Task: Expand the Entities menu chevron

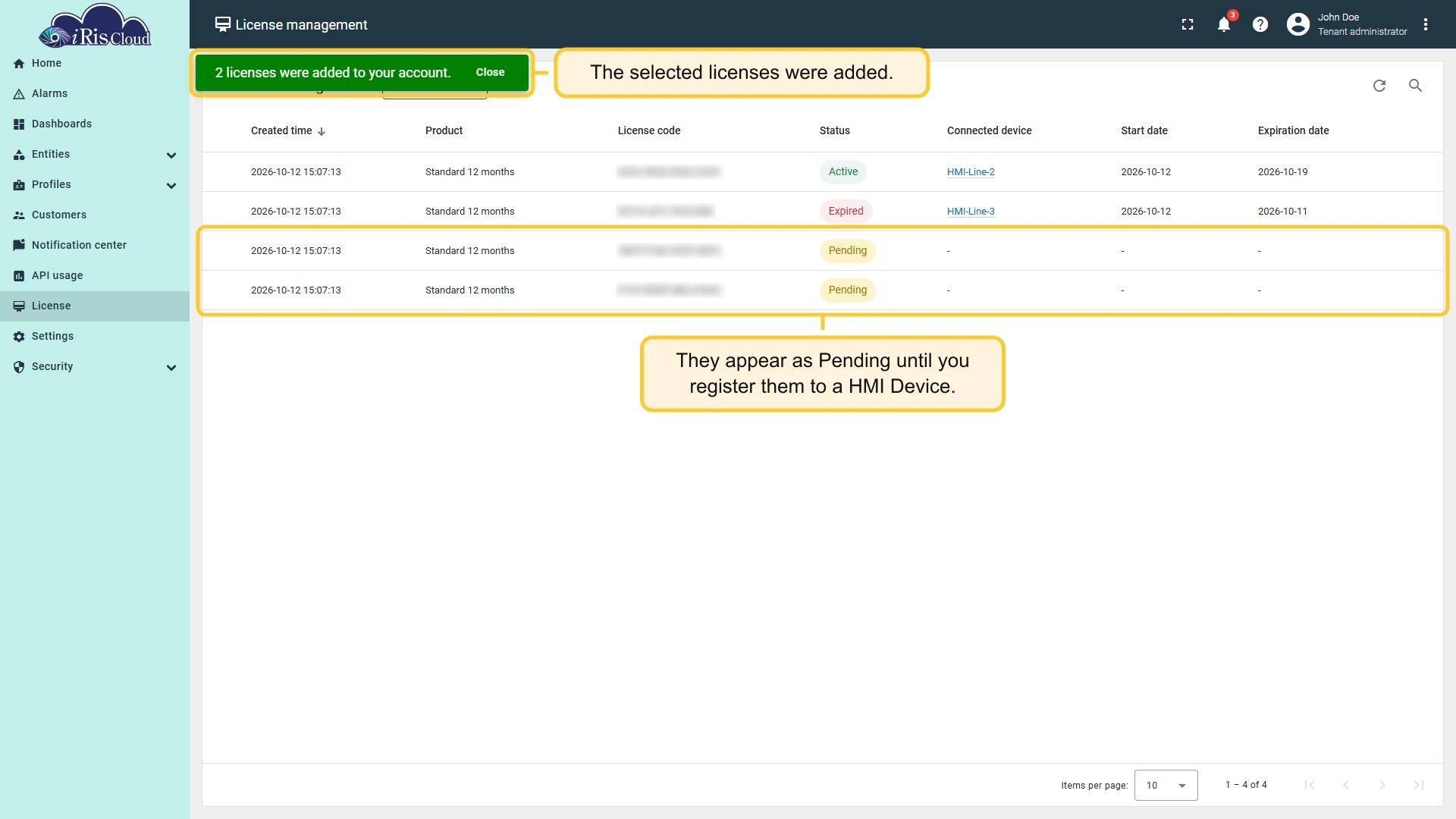Action: [171, 155]
